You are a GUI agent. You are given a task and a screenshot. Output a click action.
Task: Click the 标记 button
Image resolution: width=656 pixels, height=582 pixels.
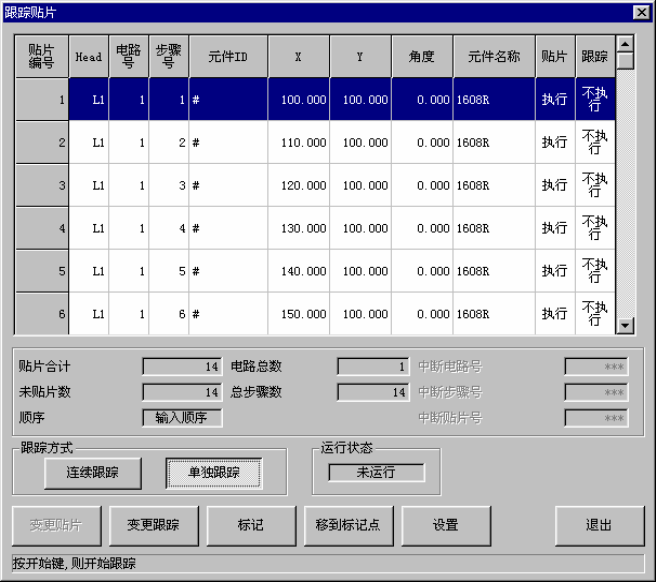[251, 526]
